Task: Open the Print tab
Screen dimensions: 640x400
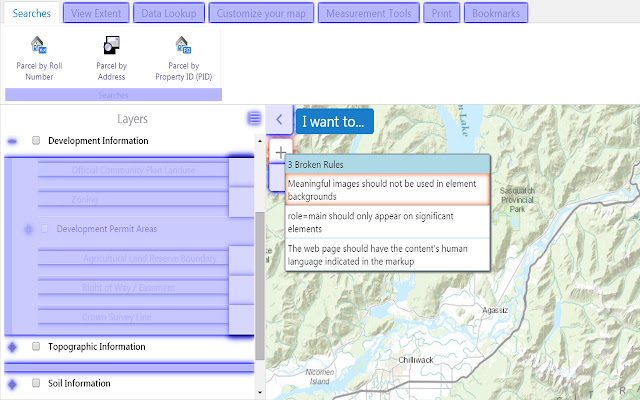Action: [442, 13]
